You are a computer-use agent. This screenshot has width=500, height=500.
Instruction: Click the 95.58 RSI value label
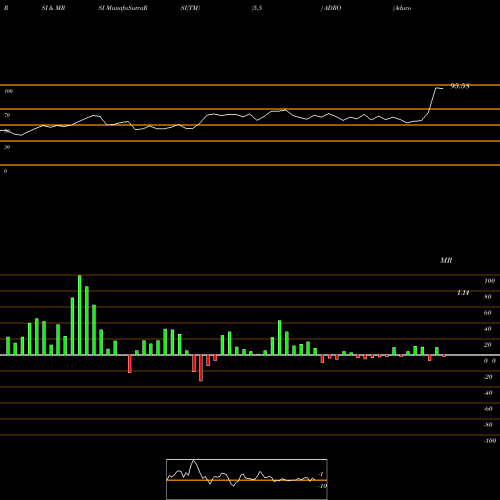460,86
